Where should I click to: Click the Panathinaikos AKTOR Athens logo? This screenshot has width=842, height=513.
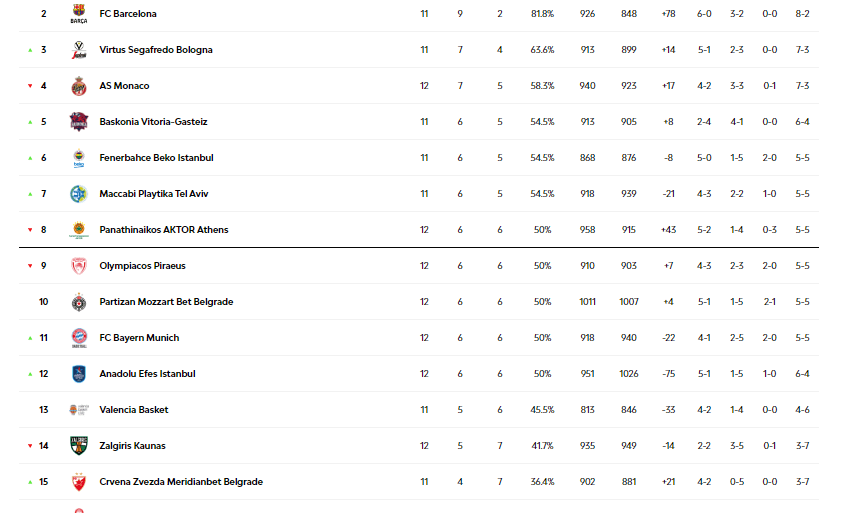pyautogui.click(x=79, y=230)
